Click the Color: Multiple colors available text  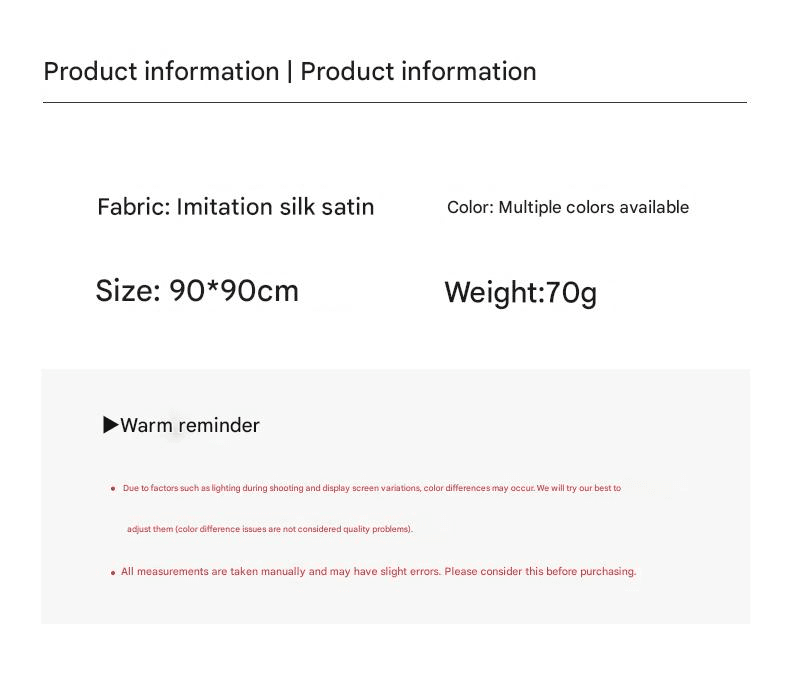[568, 207]
